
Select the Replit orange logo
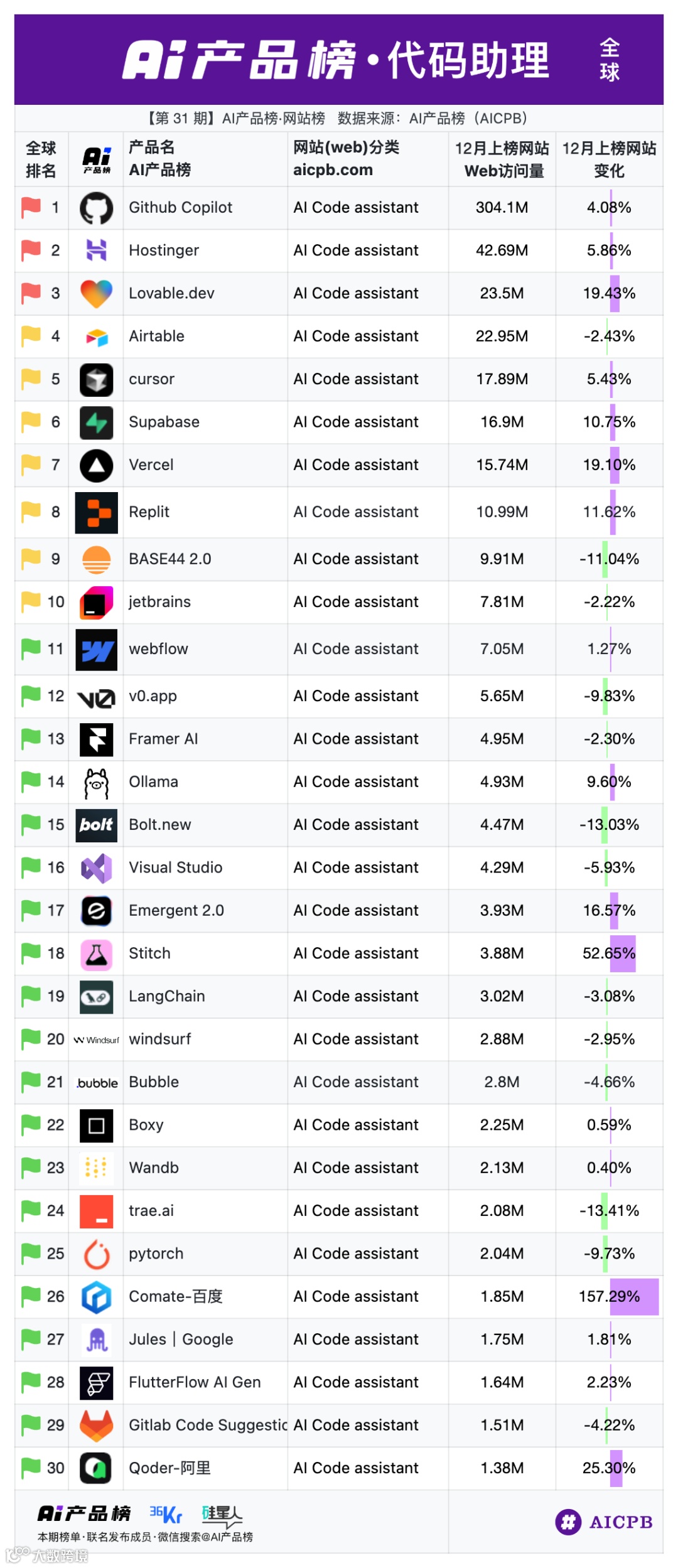click(96, 512)
